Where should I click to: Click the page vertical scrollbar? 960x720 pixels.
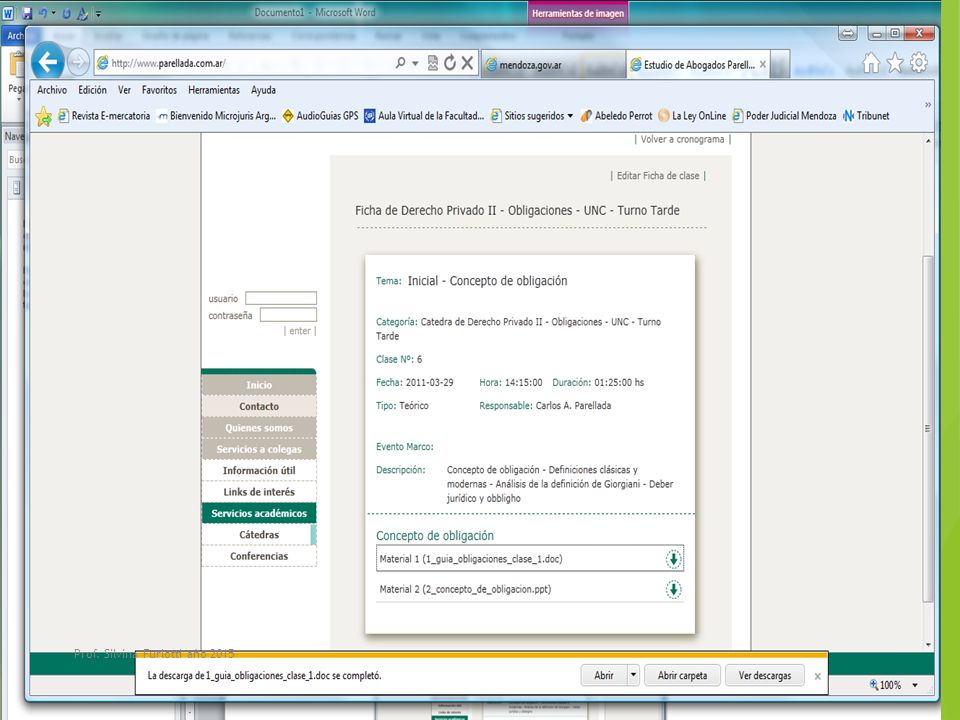coord(928,429)
